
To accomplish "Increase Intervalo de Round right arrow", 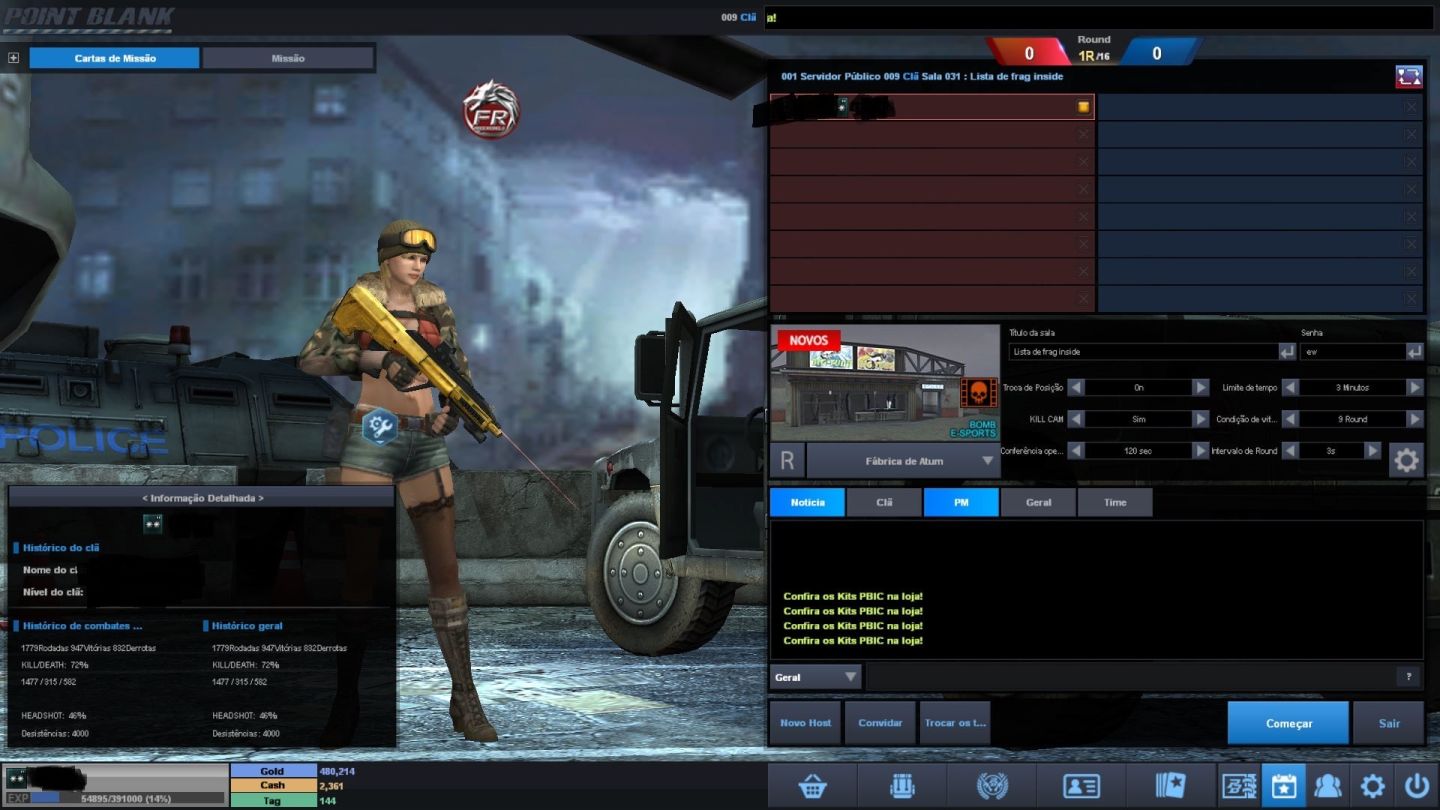I will [1373, 451].
